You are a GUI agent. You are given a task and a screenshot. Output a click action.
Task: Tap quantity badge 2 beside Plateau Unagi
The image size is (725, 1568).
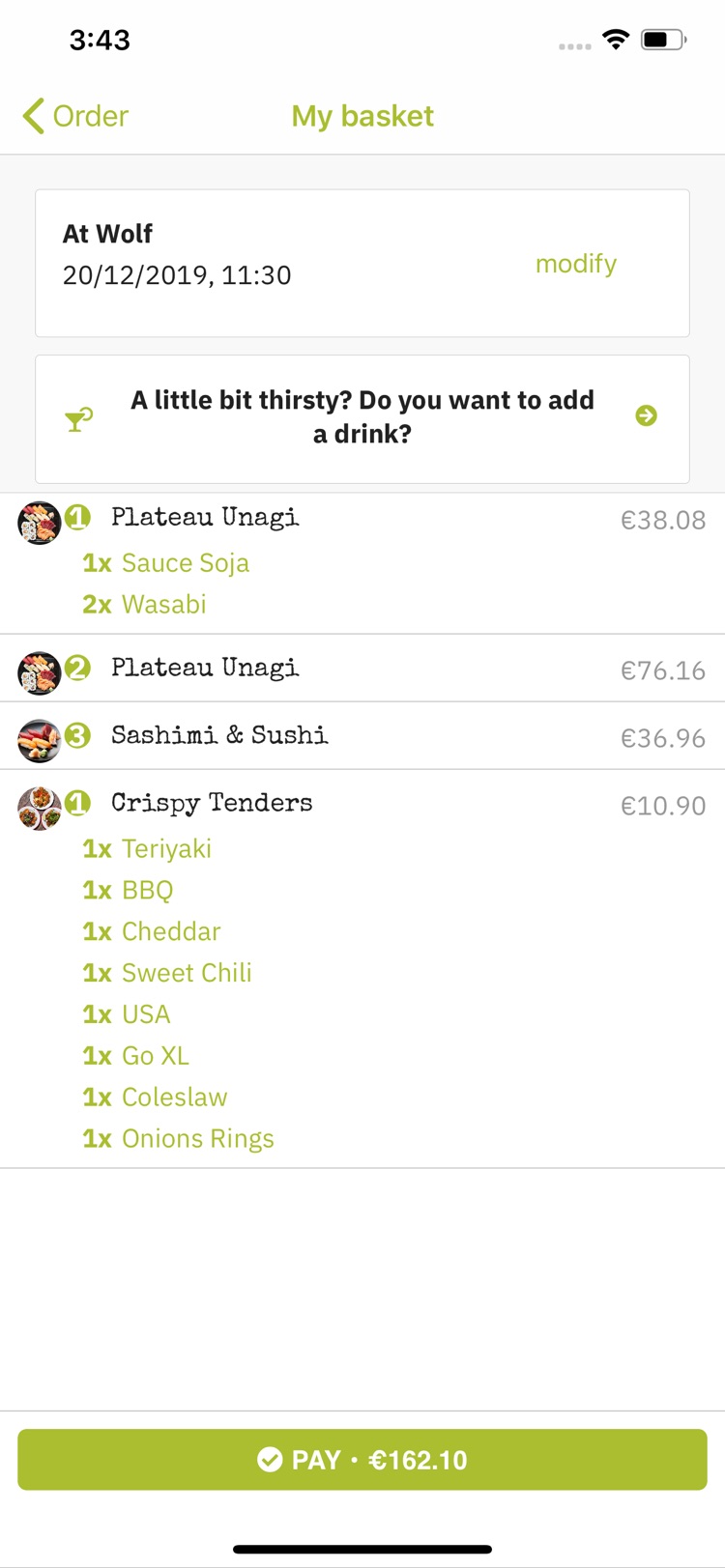point(78,668)
